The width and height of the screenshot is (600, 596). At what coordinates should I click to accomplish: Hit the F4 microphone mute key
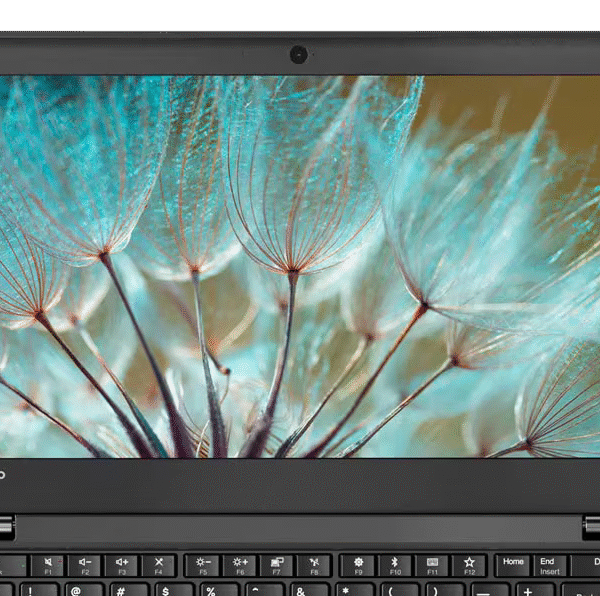pyautogui.click(x=159, y=566)
